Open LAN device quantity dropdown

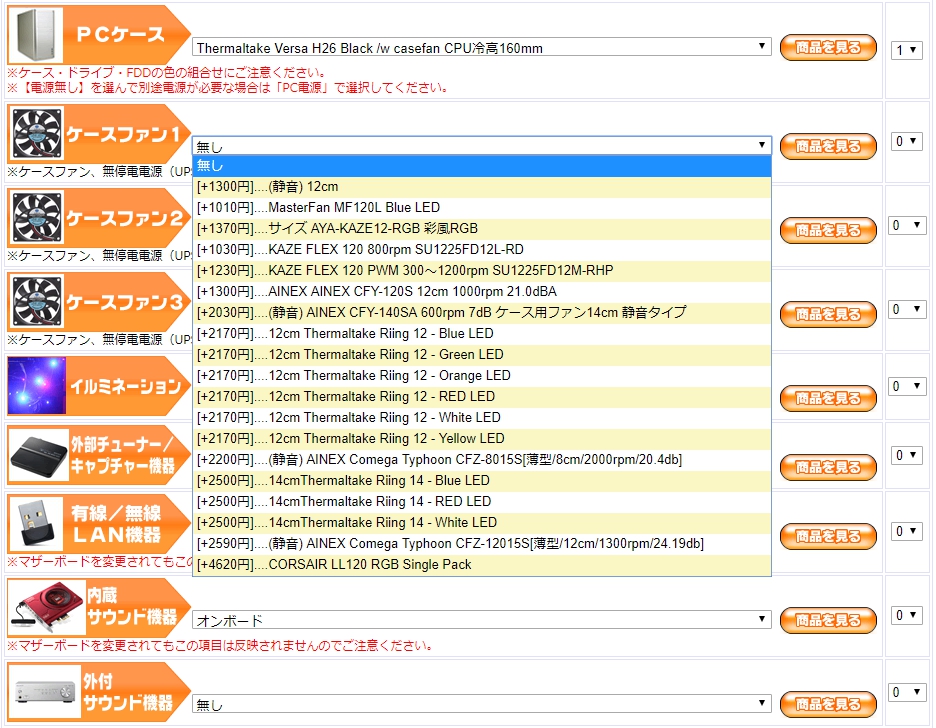tap(906, 532)
